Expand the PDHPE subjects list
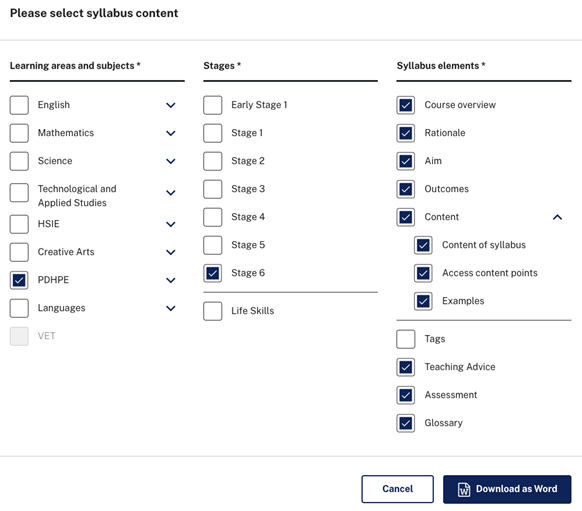 pos(171,280)
